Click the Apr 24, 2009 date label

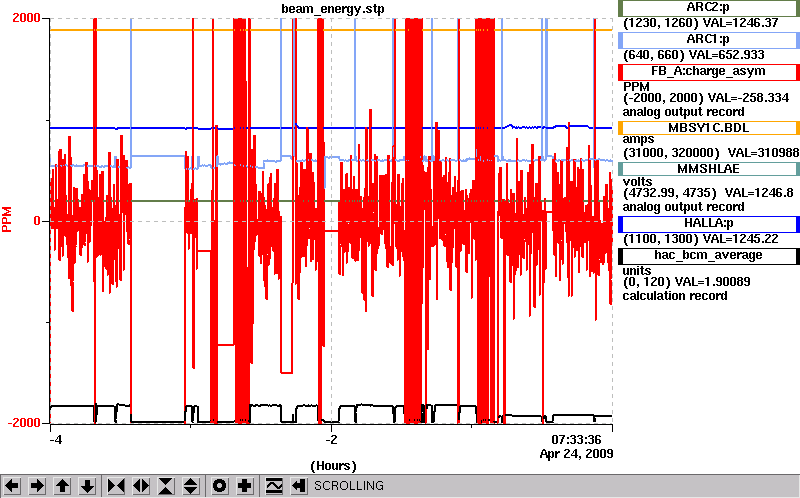[577, 454]
